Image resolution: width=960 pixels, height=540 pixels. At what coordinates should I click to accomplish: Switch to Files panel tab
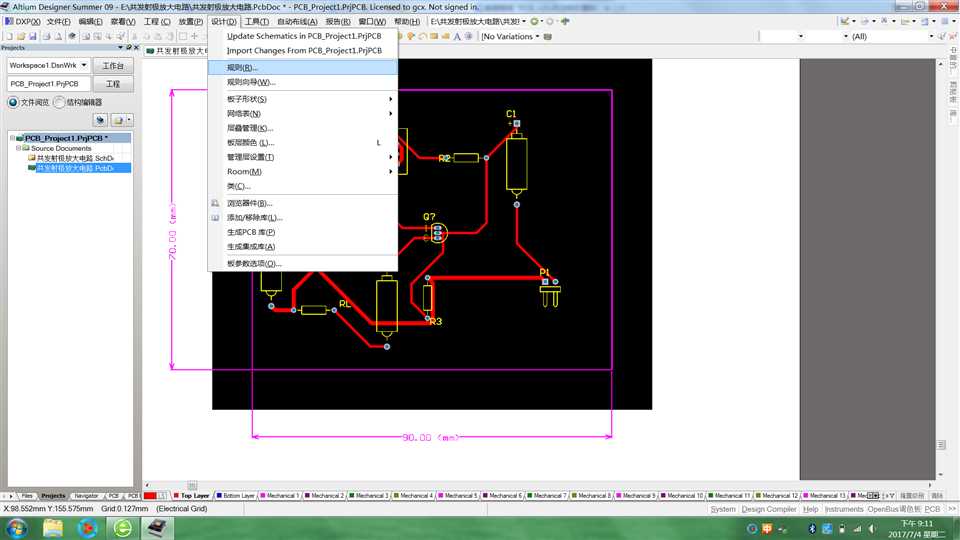click(27, 496)
